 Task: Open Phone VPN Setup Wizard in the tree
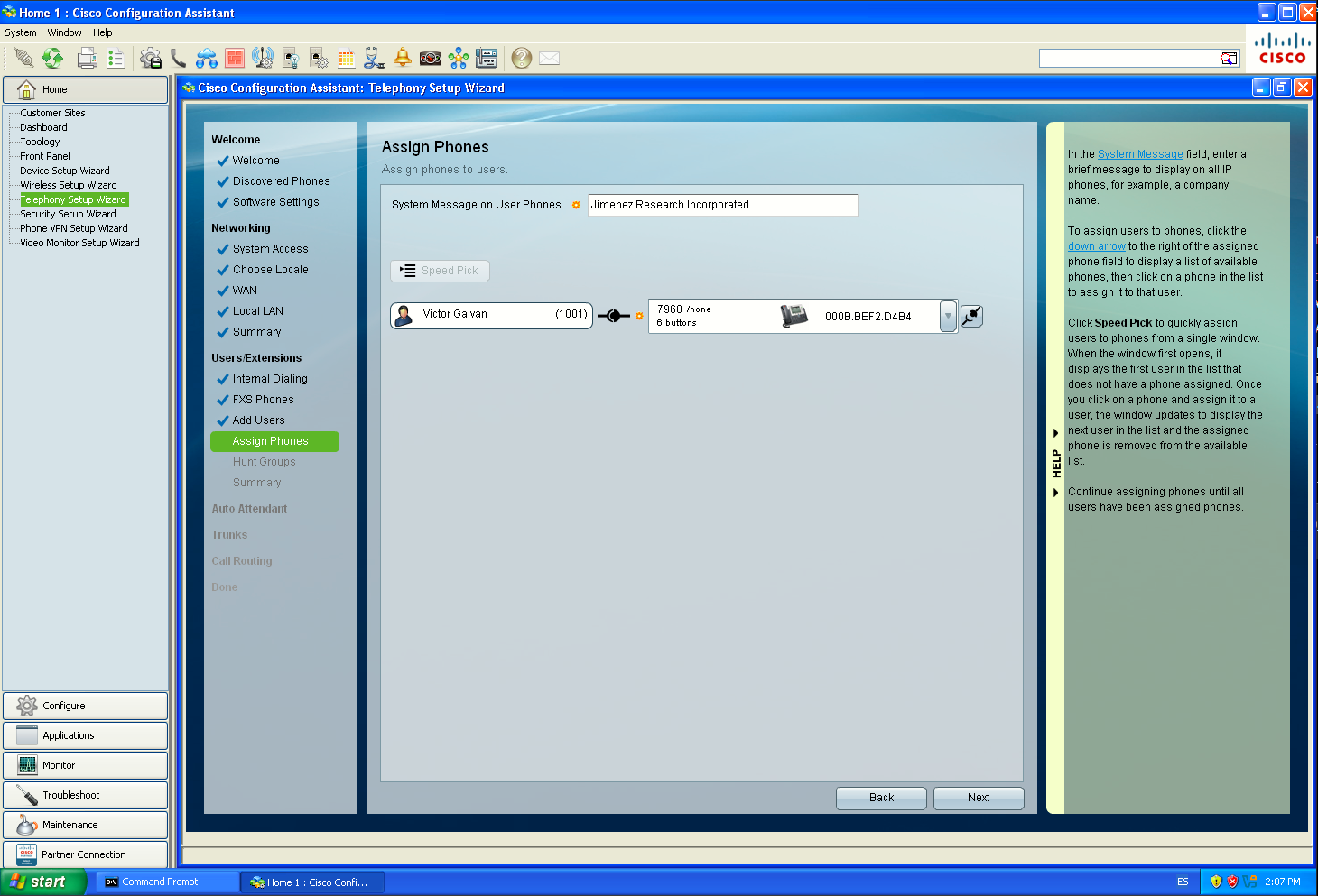[x=74, y=228]
